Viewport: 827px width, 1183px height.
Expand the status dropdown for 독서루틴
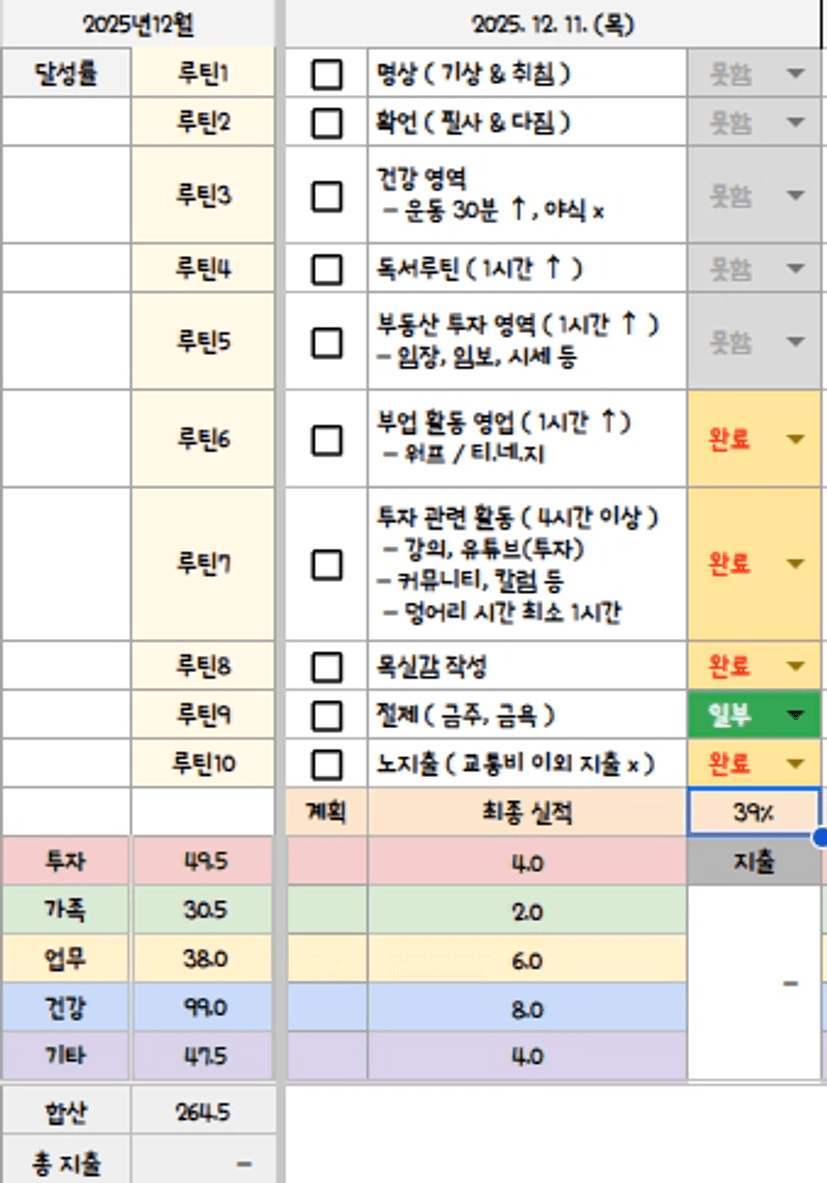[x=796, y=269]
